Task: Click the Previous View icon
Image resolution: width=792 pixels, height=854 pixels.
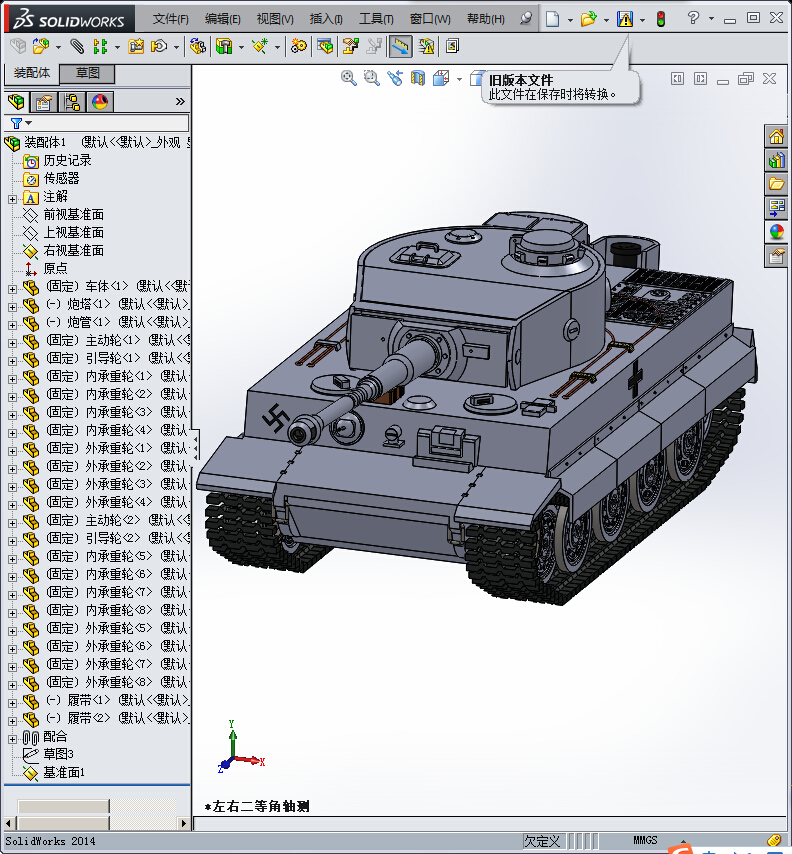Action: coord(395,78)
